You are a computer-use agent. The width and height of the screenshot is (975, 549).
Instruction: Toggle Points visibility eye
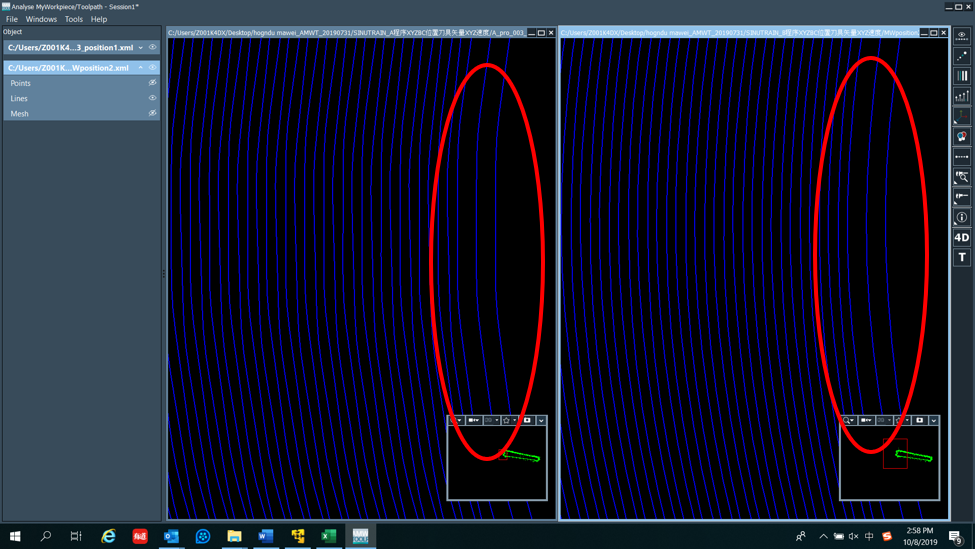click(152, 83)
